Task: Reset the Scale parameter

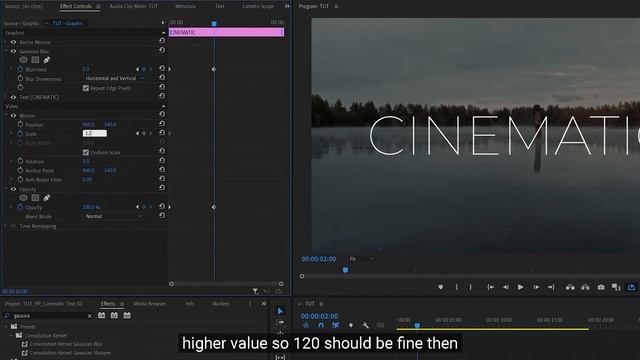Action: [162, 133]
